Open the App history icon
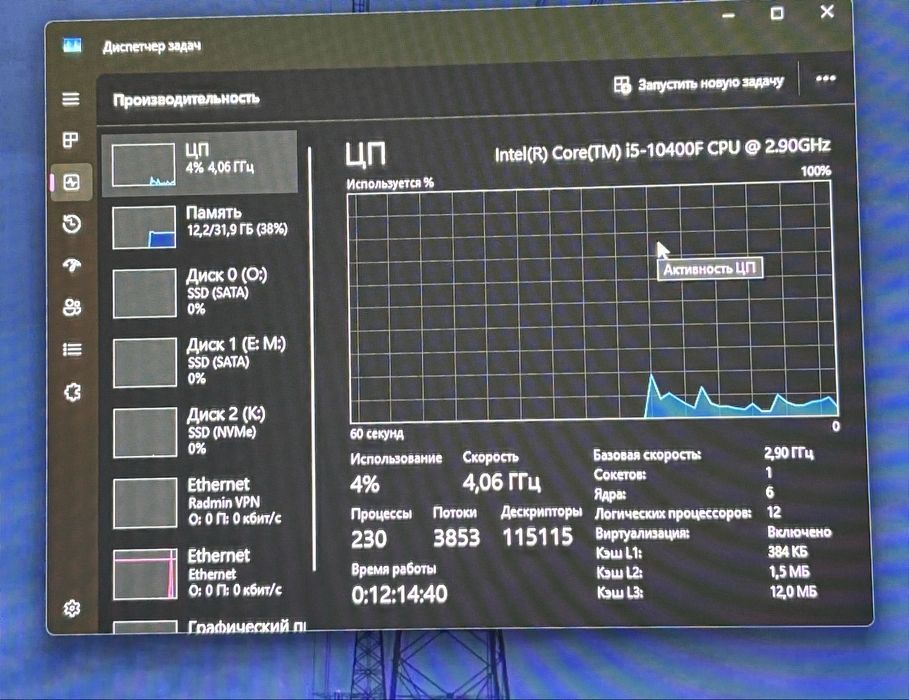This screenshot has height=700, width=909. pos(72,223)
